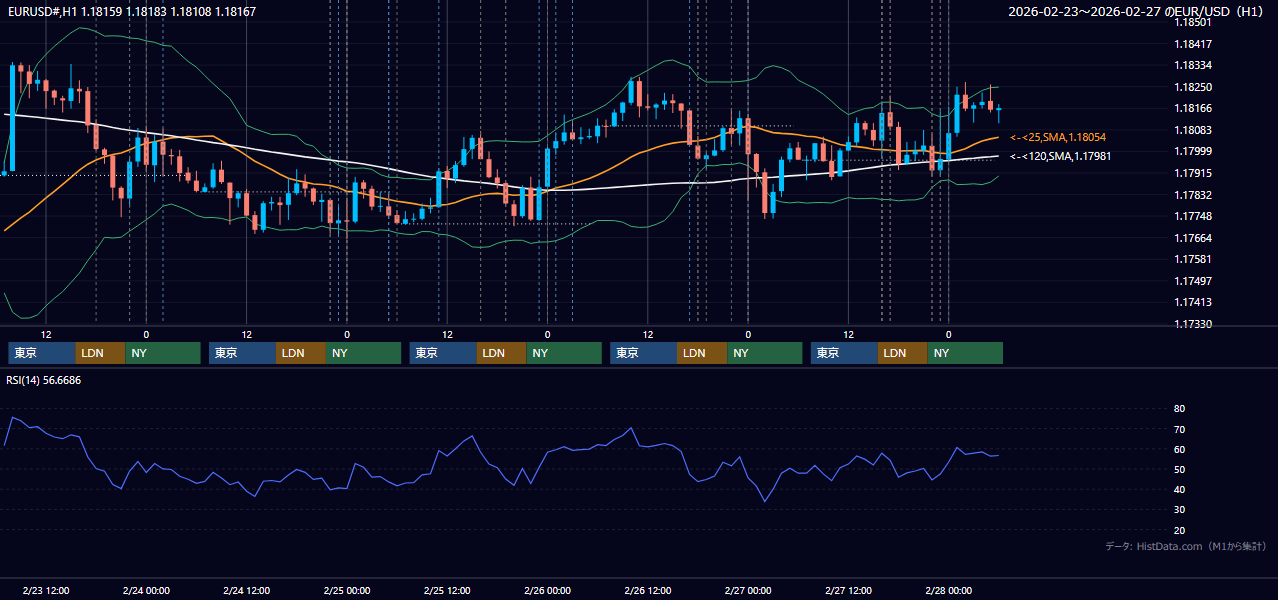Click the EURUSD#,H1 price header text
This screenshot has width=1278, height=600.
[130, 12]
